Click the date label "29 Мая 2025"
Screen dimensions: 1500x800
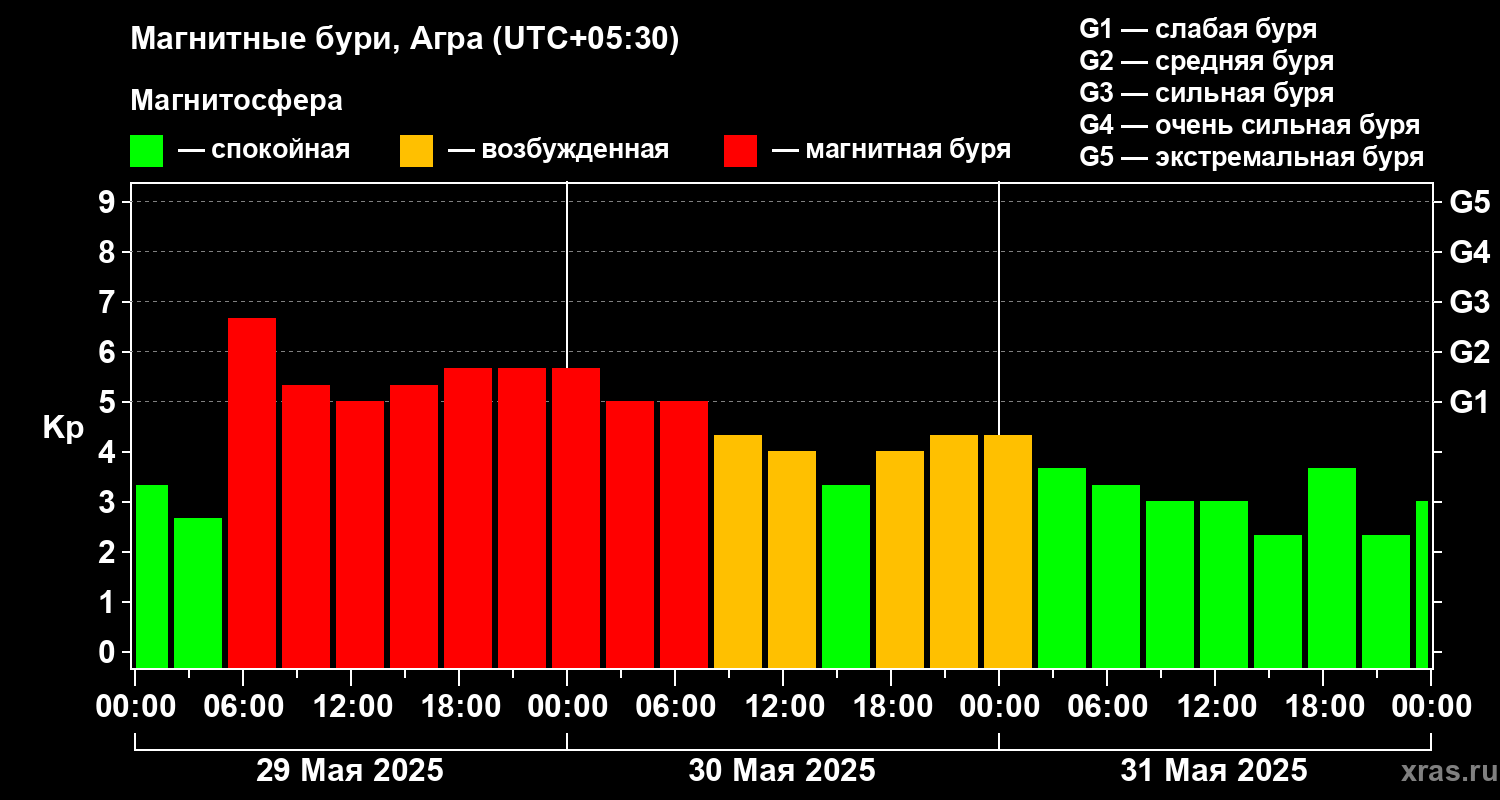coord(350,771)
